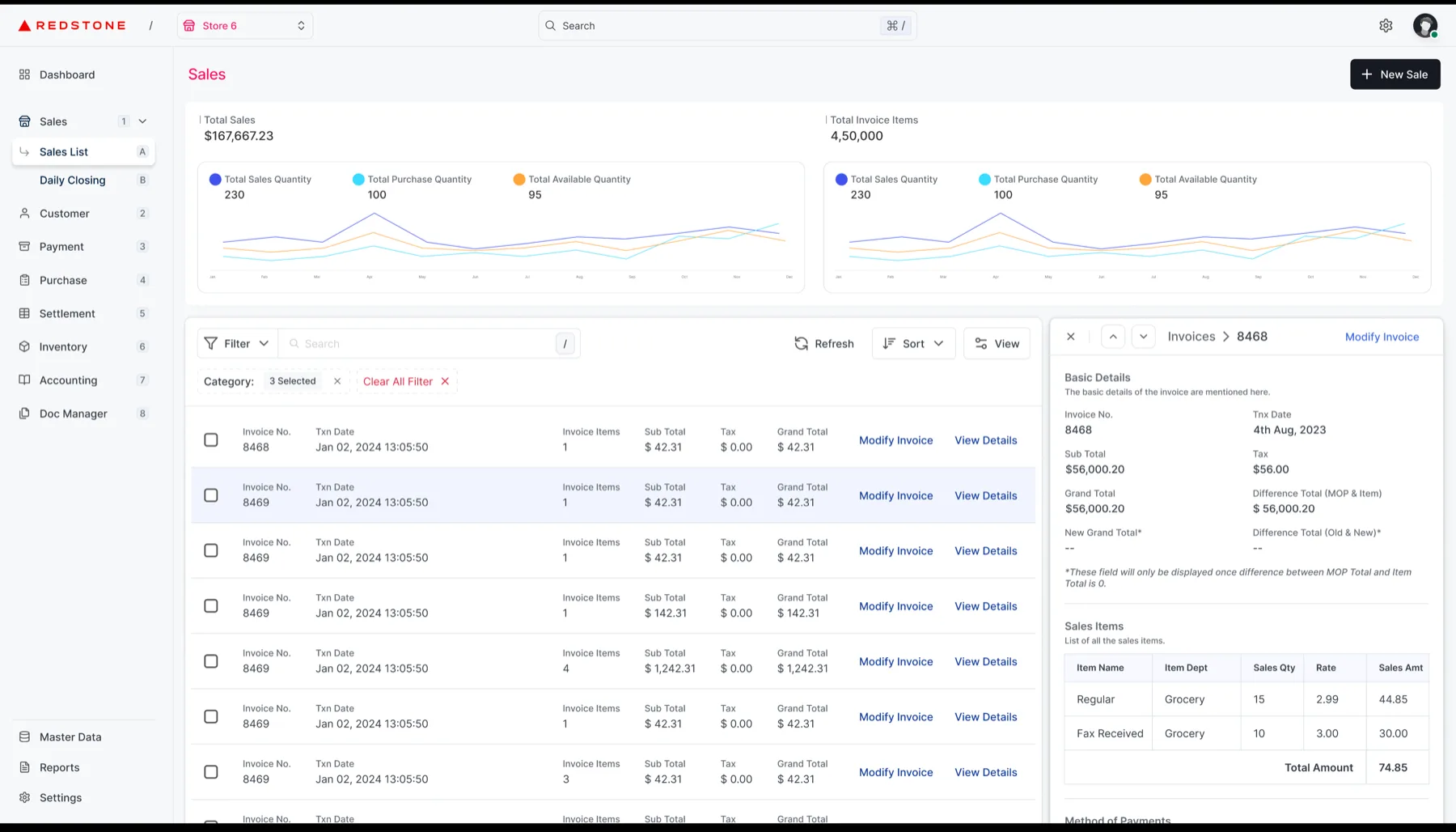Viewport: 1456px width, 832px height.
Task: Click the View sliders icon
Action: pos(981,344)
